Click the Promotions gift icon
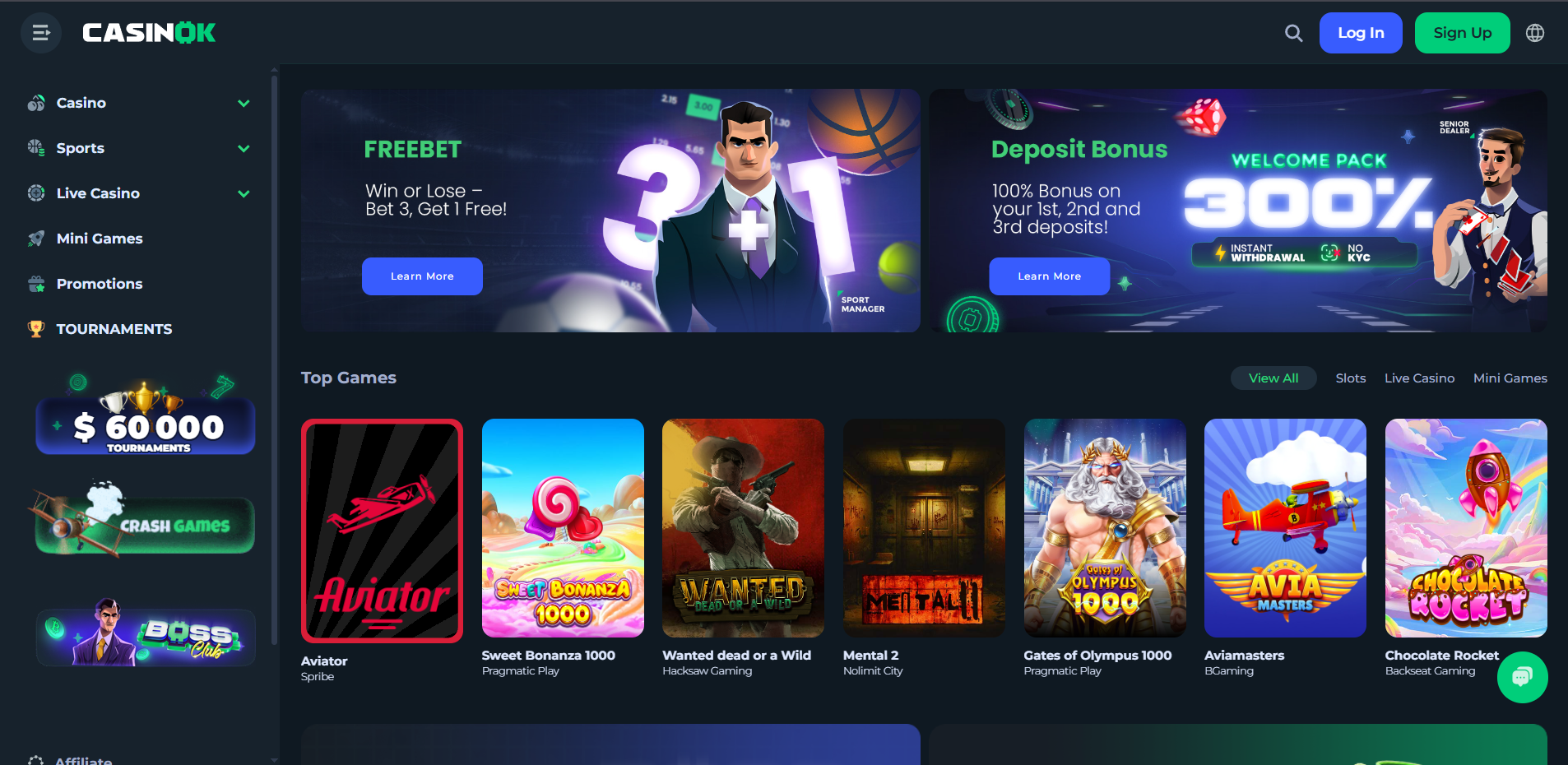This screenshot has width=1568, height=765. [x=36, y=284]
